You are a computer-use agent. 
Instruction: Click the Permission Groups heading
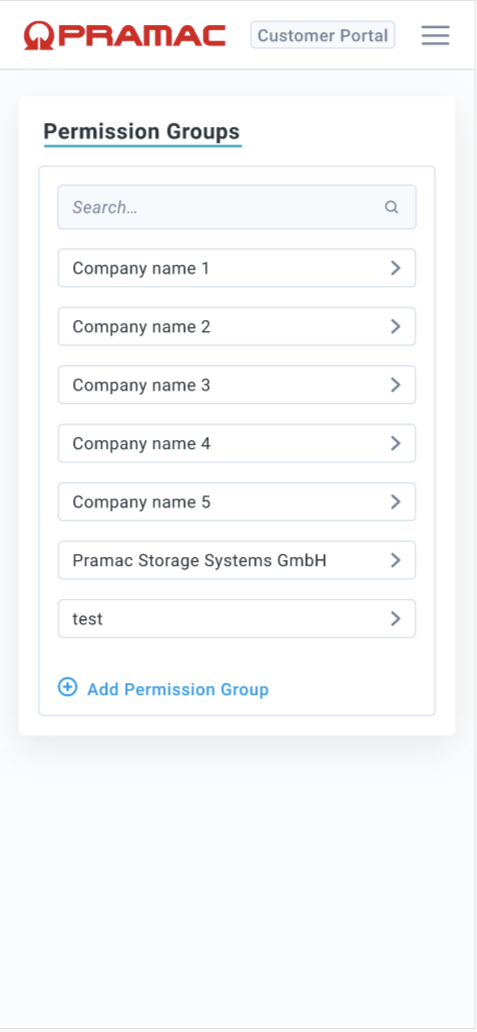142,132
